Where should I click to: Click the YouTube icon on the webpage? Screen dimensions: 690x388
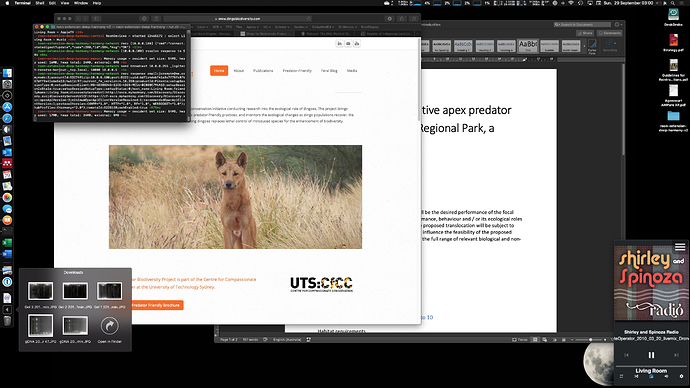(x=356, y=43)
